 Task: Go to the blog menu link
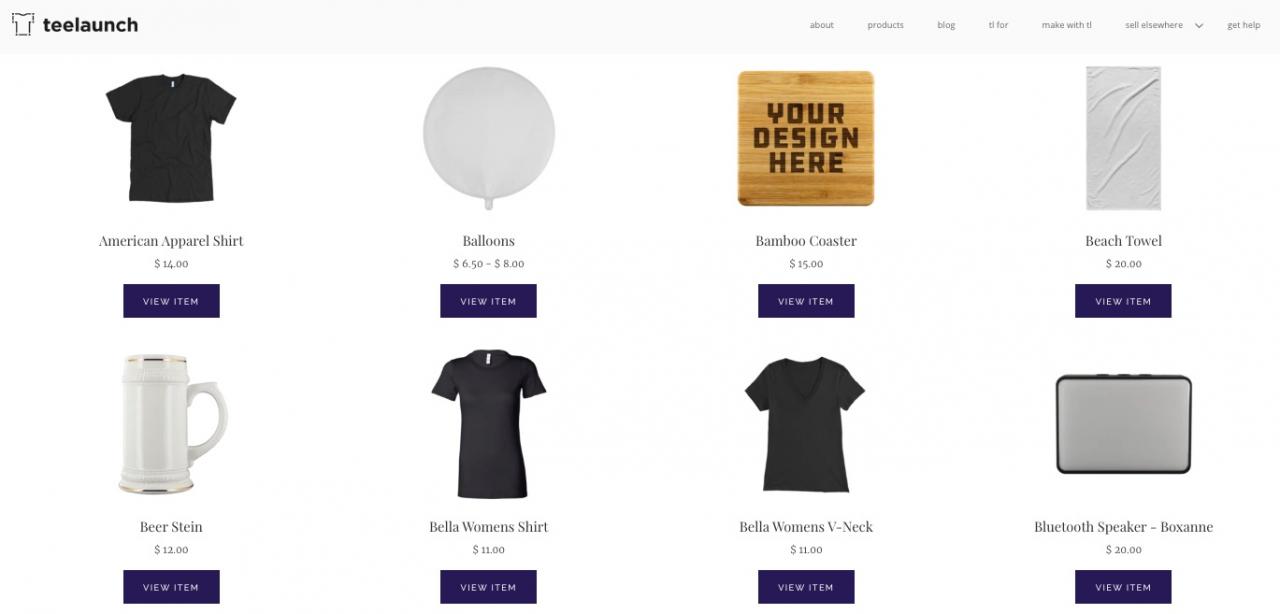pos(946,25)
